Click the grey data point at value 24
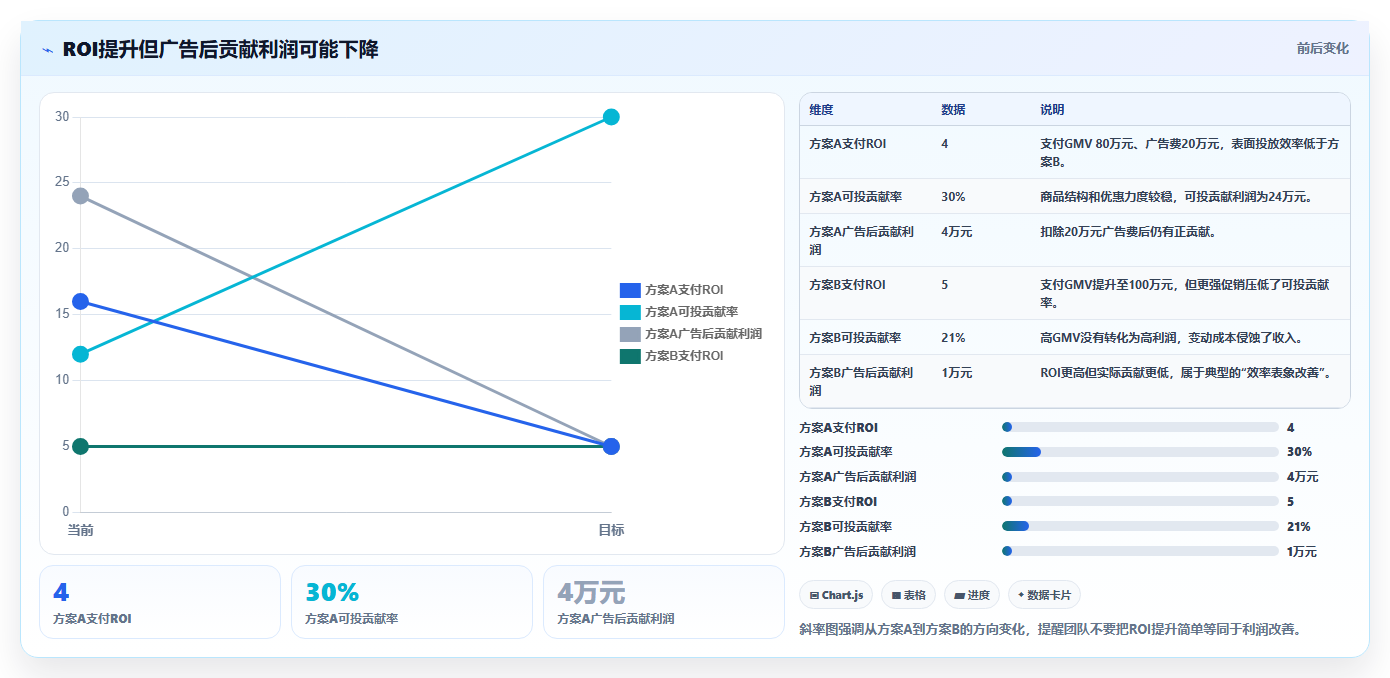Viewport: 1390px width, 678px height. [80, 196]
